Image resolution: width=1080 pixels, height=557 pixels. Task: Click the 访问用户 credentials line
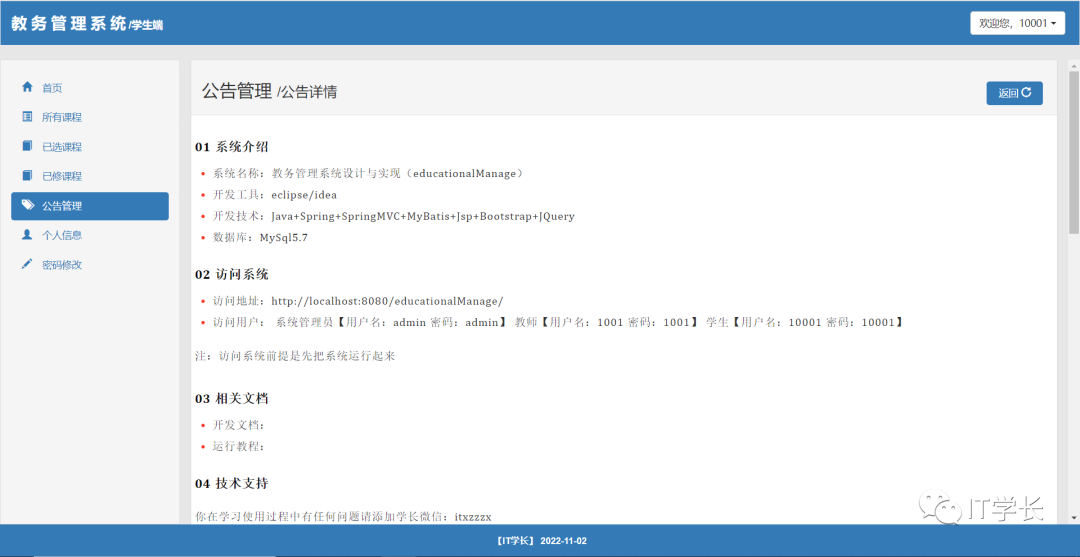(558, 322)
